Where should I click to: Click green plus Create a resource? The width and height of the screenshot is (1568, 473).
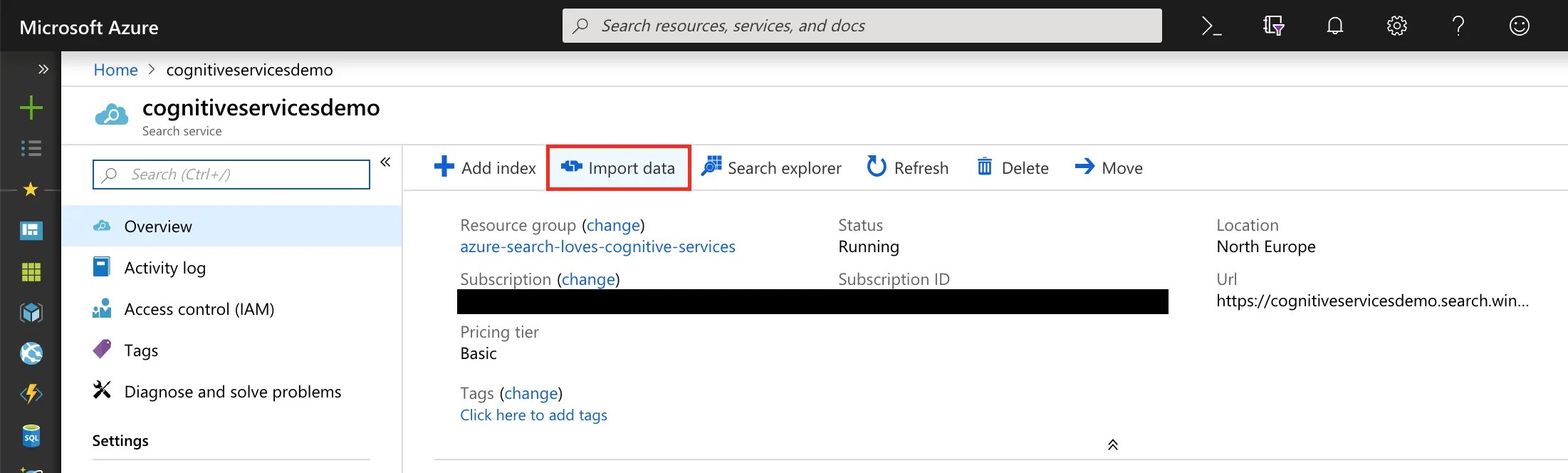[31, 108]
